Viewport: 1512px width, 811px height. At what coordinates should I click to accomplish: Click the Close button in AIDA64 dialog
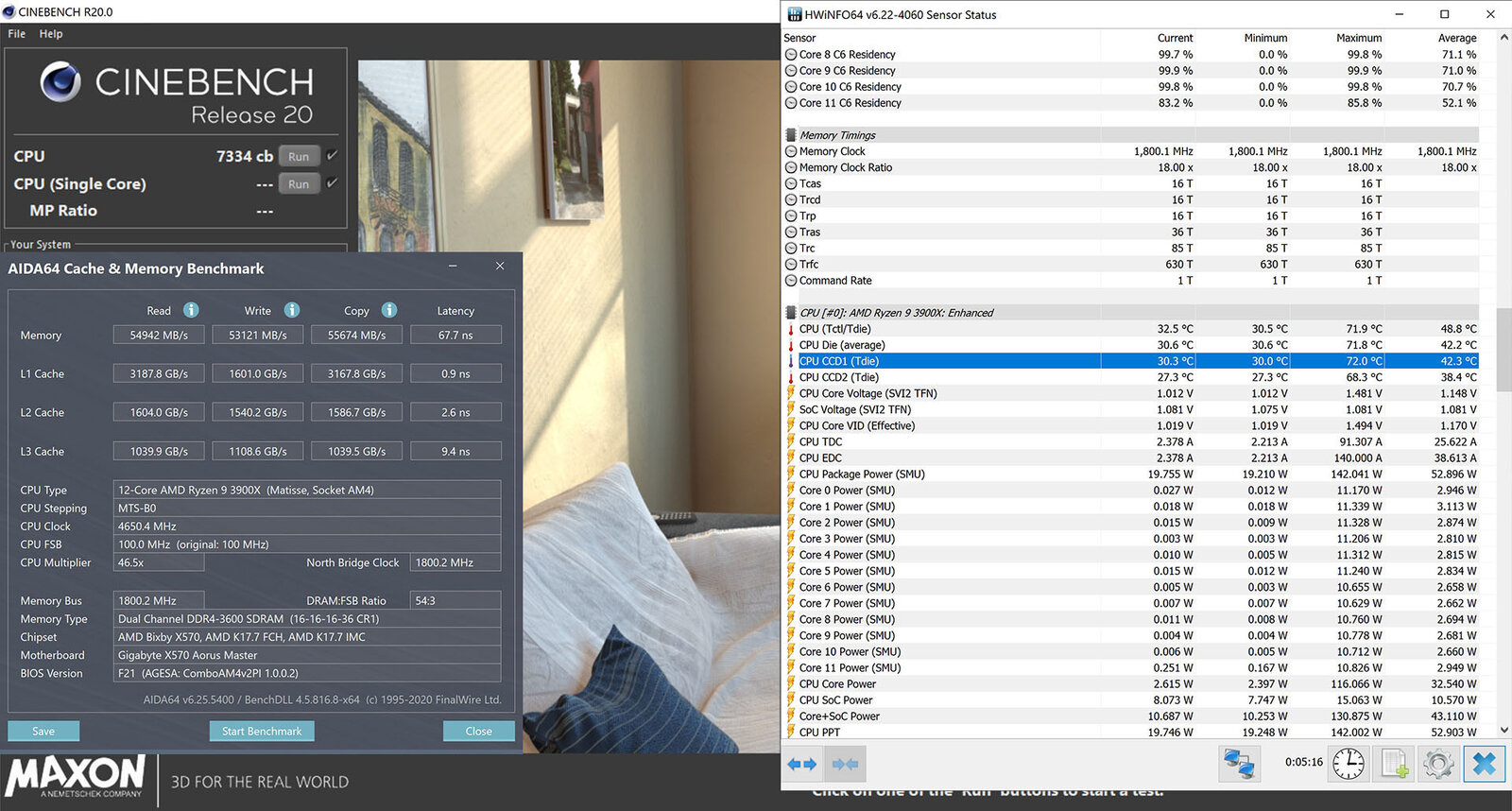click(479, 731)
